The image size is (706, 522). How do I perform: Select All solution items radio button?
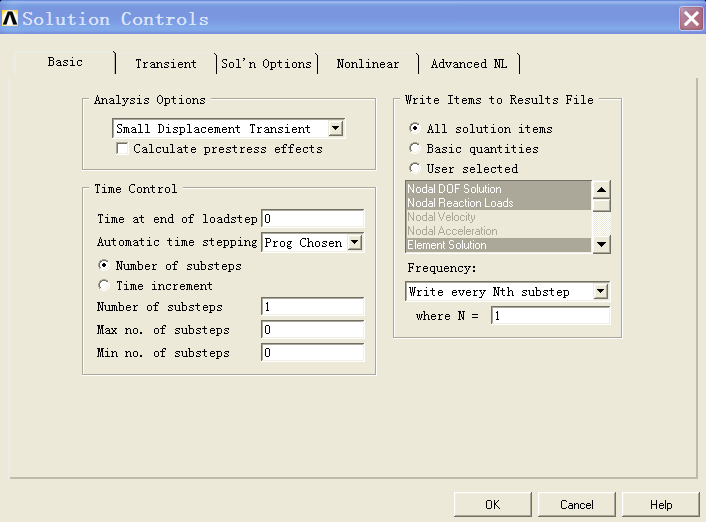pos(415,129)
